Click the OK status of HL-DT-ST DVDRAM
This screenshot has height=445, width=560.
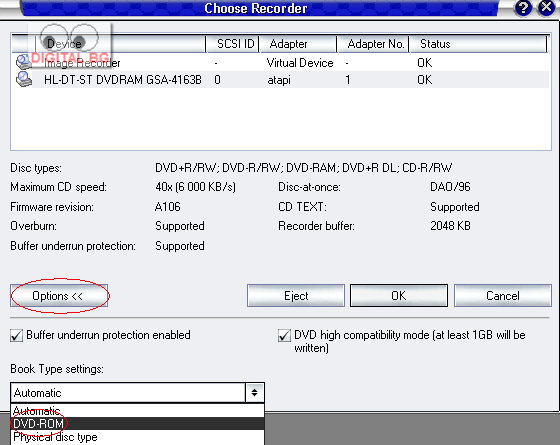click(x=425, y=79)
